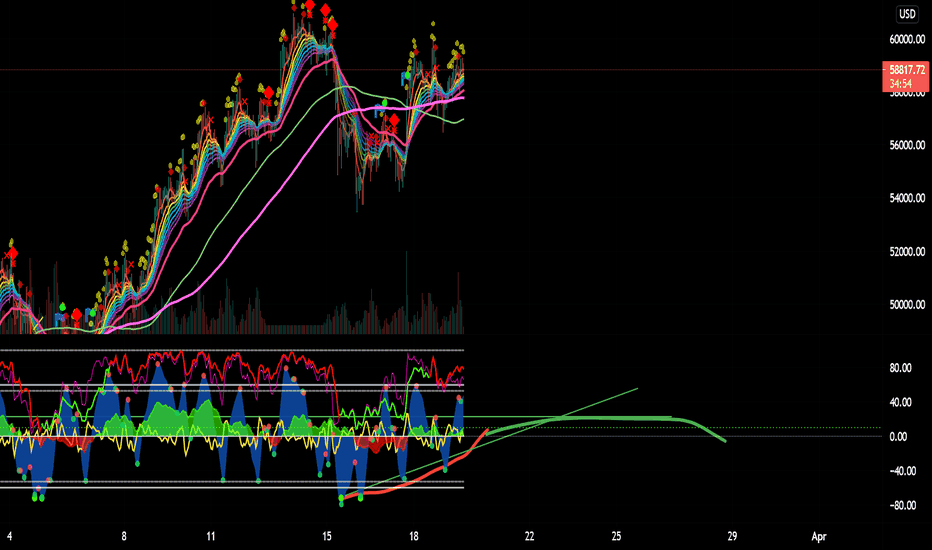Click the 80.00 oscillator axis label

900,368
